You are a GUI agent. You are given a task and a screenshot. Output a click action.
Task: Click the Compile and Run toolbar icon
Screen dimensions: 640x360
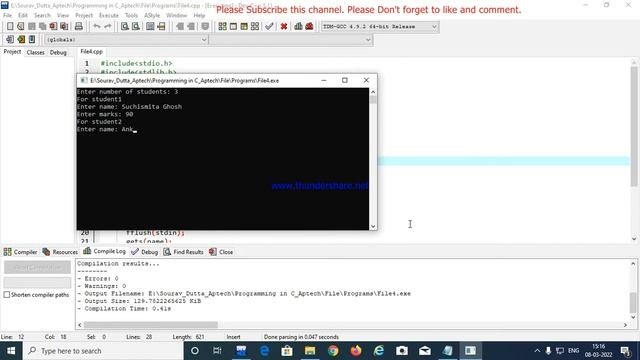tap(244, 27)
